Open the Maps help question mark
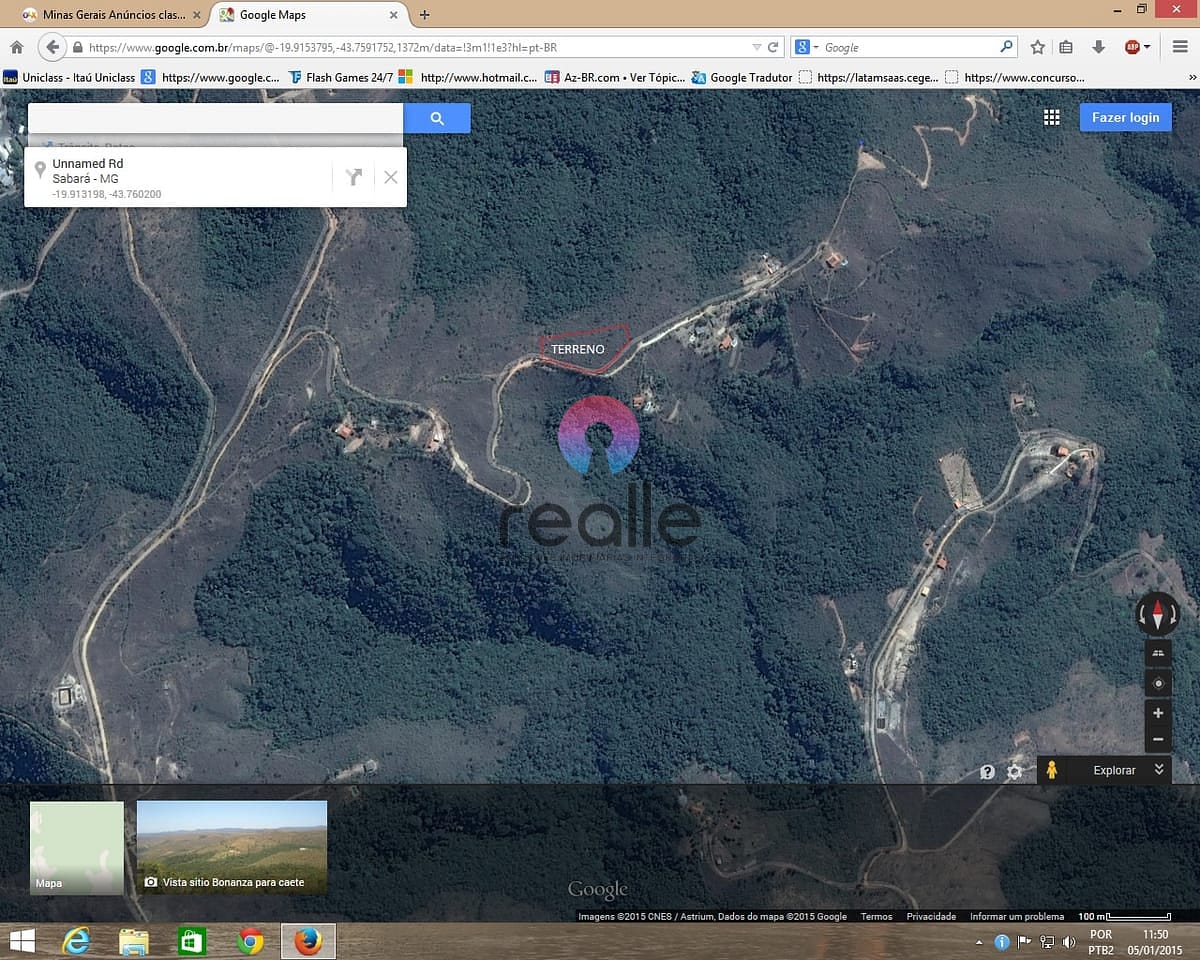Screen dimensions: 1200x960 click(987, 771)
